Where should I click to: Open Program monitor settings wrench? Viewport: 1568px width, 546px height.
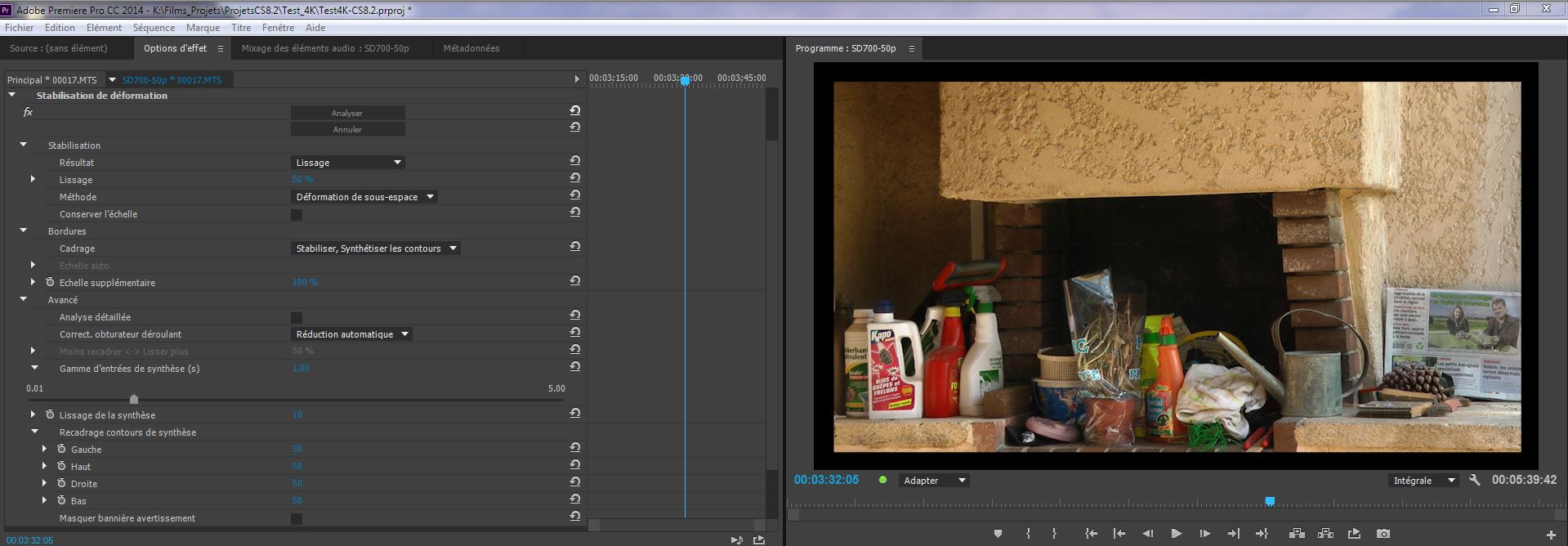[x=1475, y=480]
